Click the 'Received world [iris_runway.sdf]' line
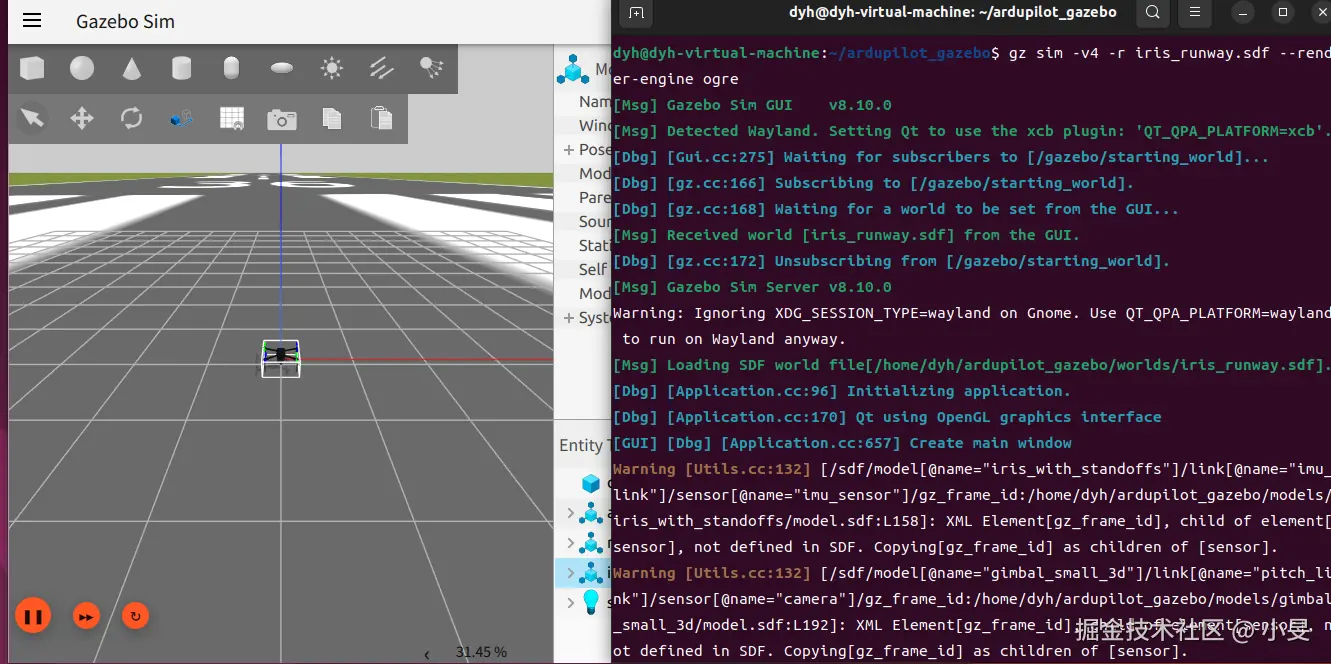This screenshot has width=1331, height=664. 847,235
